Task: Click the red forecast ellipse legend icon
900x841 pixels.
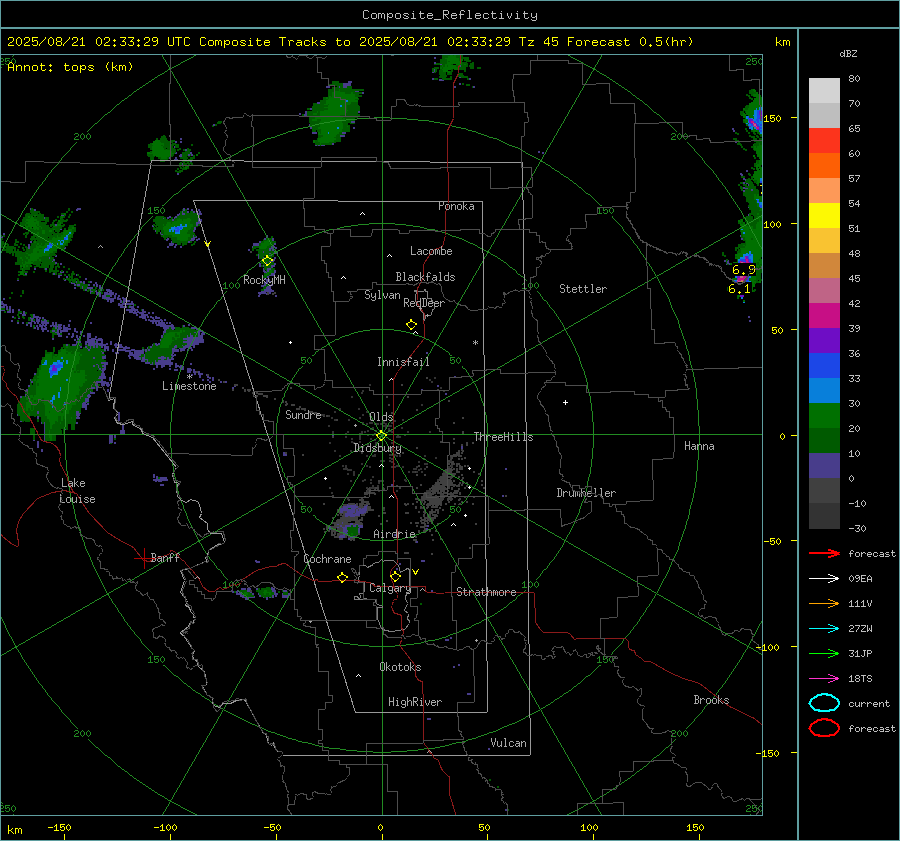Action: click(x=824, y=728)
